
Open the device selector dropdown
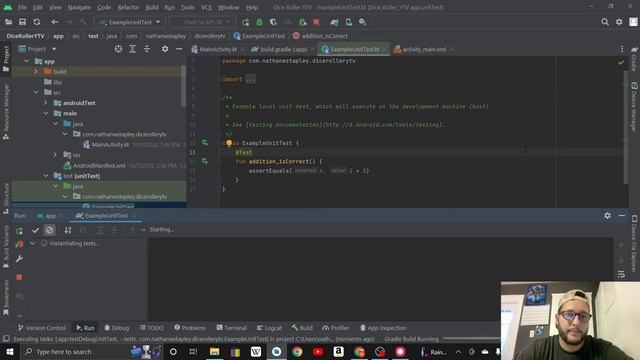(202, 22)
